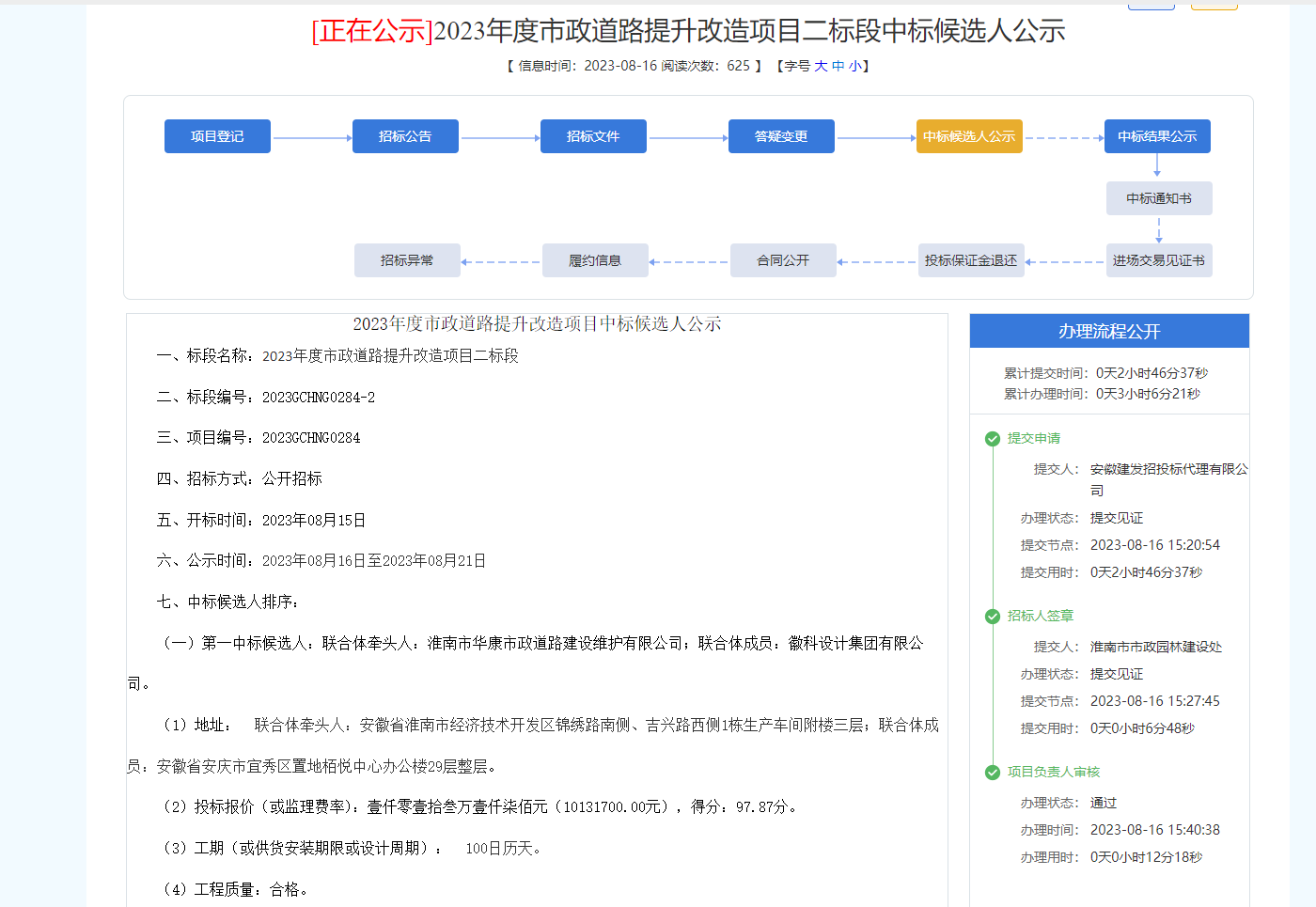Click the 招标人签章 step title
1316x907 pixels.
(x=1041, y=616)
